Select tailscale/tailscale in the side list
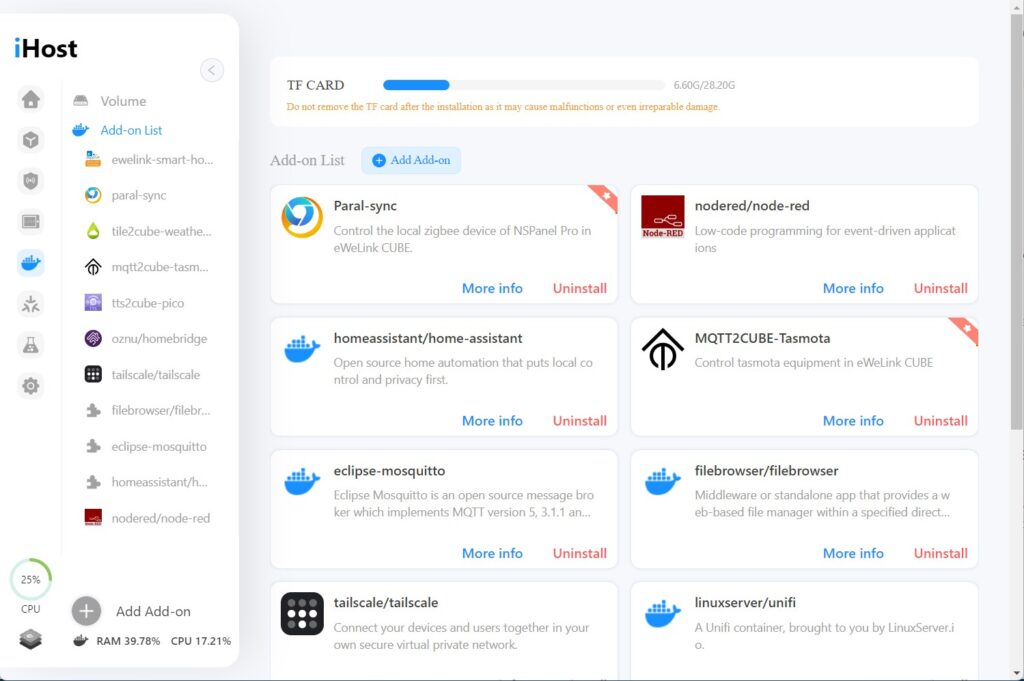 coord(155,374)
